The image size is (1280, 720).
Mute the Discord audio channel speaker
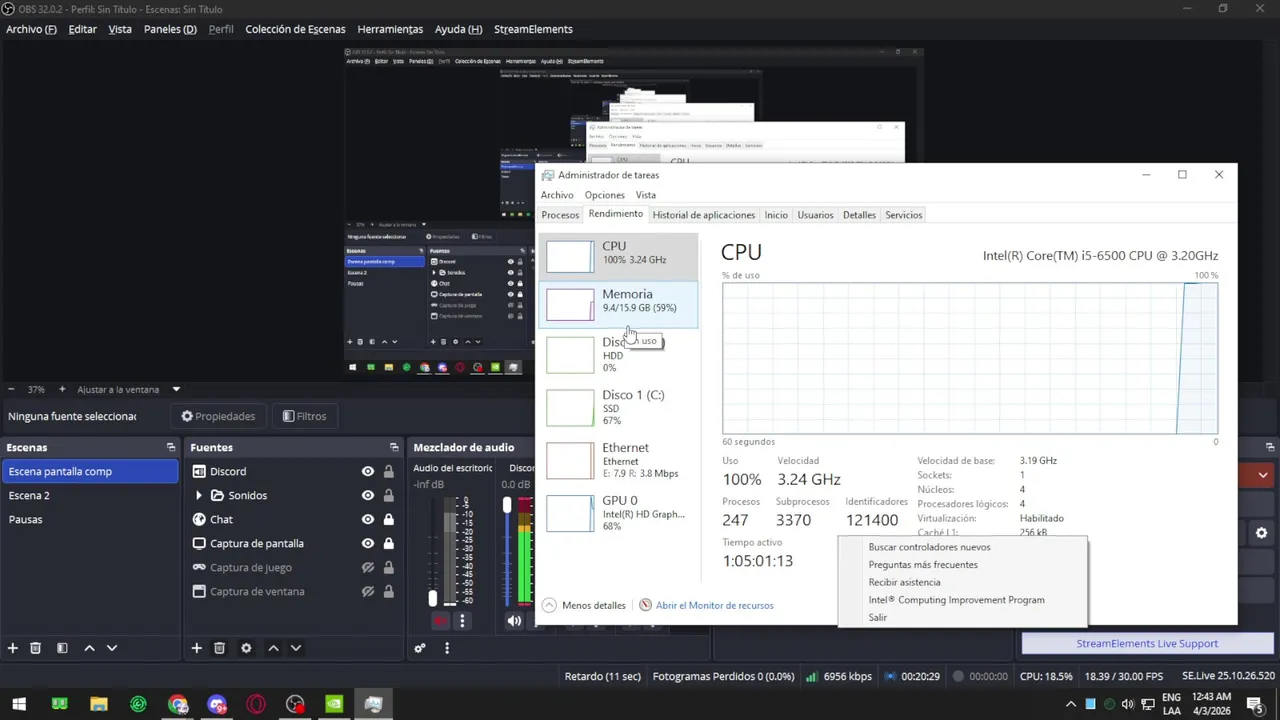[514, 621]
